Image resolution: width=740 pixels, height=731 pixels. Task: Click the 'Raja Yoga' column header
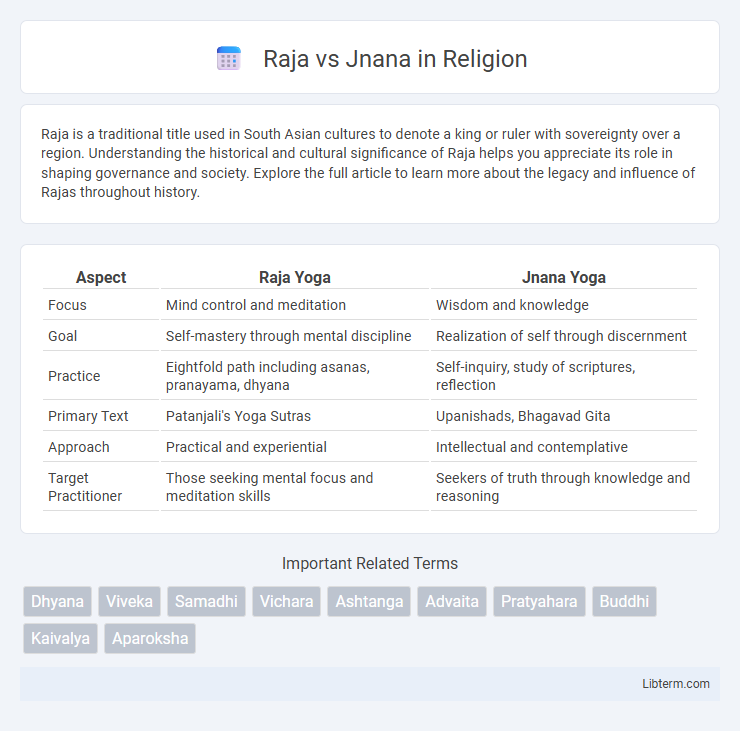295,277
